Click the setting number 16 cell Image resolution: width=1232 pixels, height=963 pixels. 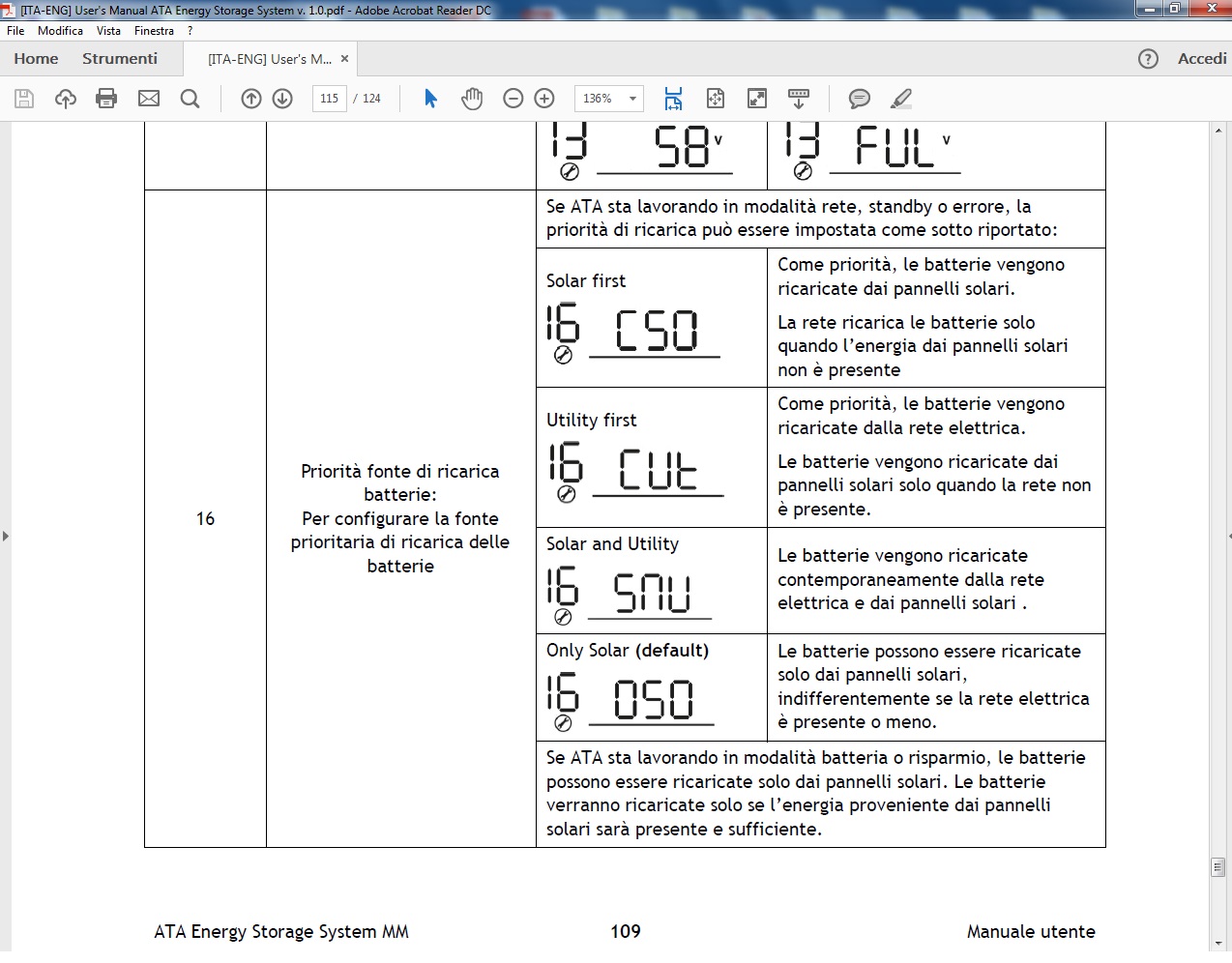pyautogui.click(x=205, y=519)
